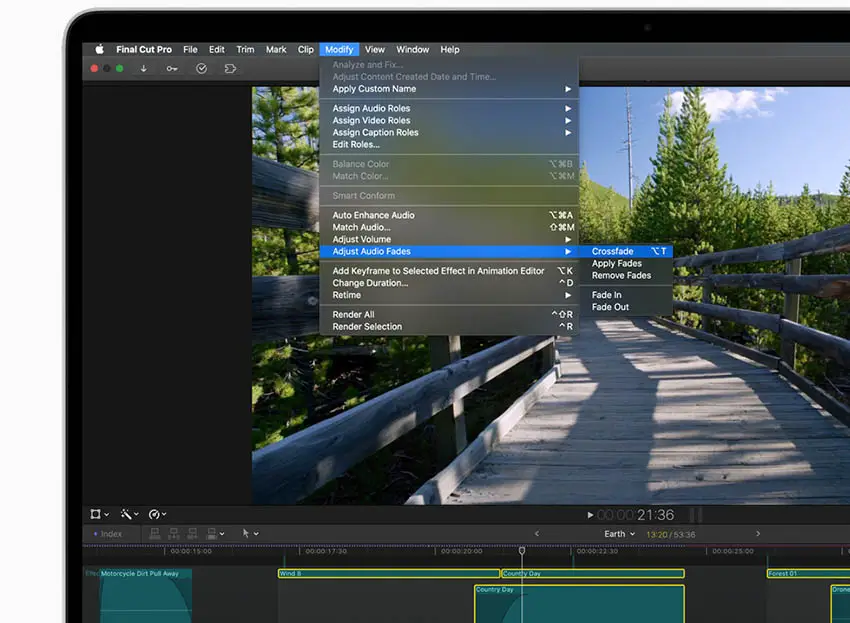Toggle the timeline Index panel
Image resolution: width=850 pixels, height=623 pixels.
tap(108, 534)
